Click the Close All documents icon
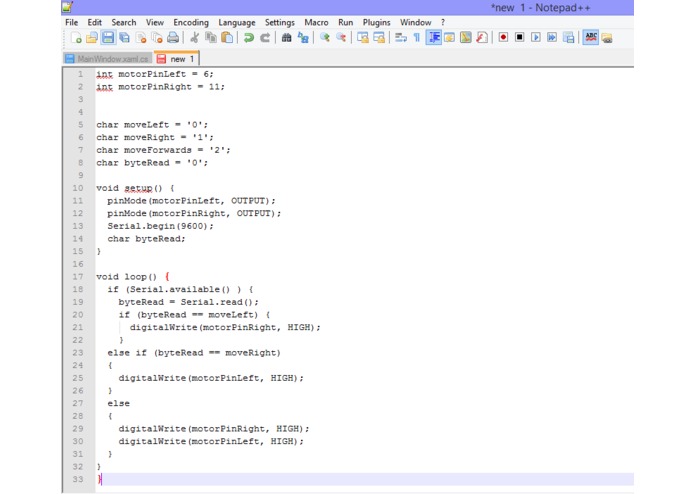 (x=157, y=38)
